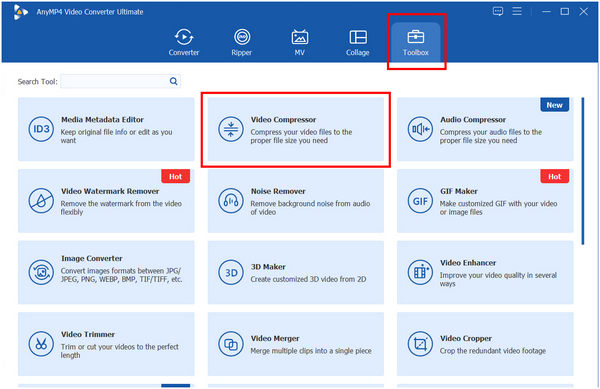Click the GIF Maker title

click(459, 191)
